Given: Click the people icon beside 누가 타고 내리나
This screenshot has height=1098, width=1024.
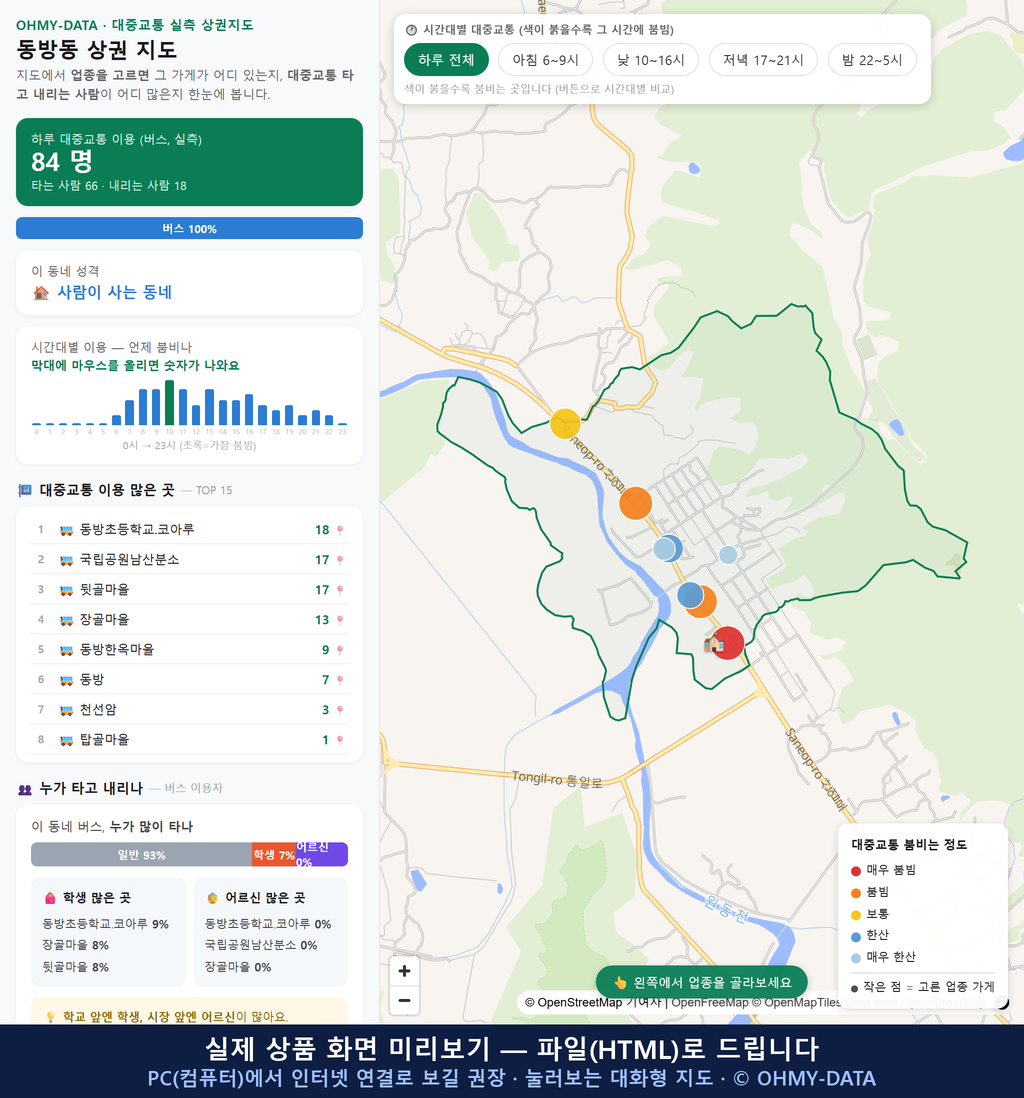Looking at the screenshot, I should [25, 789].
